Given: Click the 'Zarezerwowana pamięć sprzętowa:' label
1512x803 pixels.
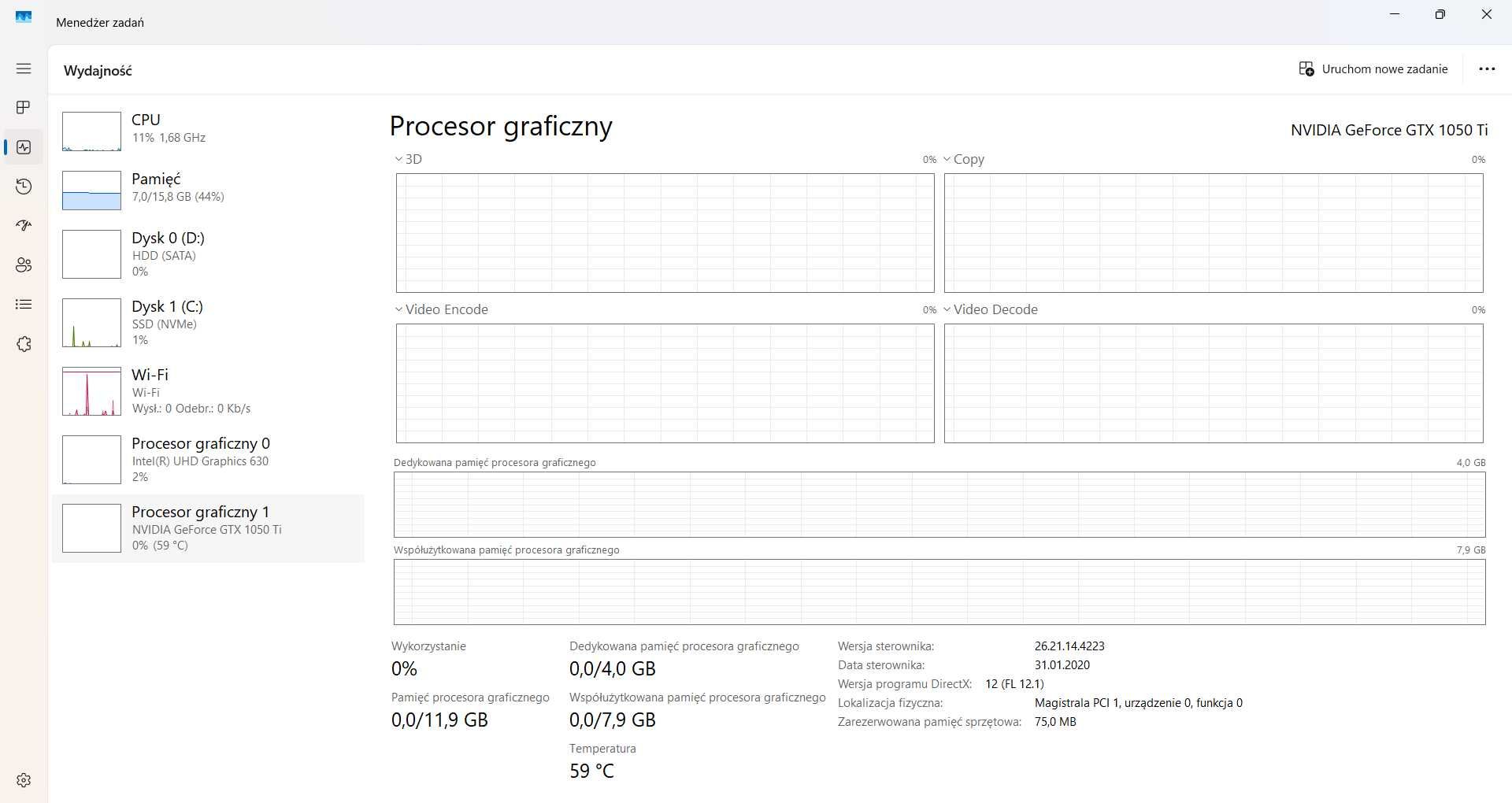Looking at the screenshot, I should [x=929, y=721].
